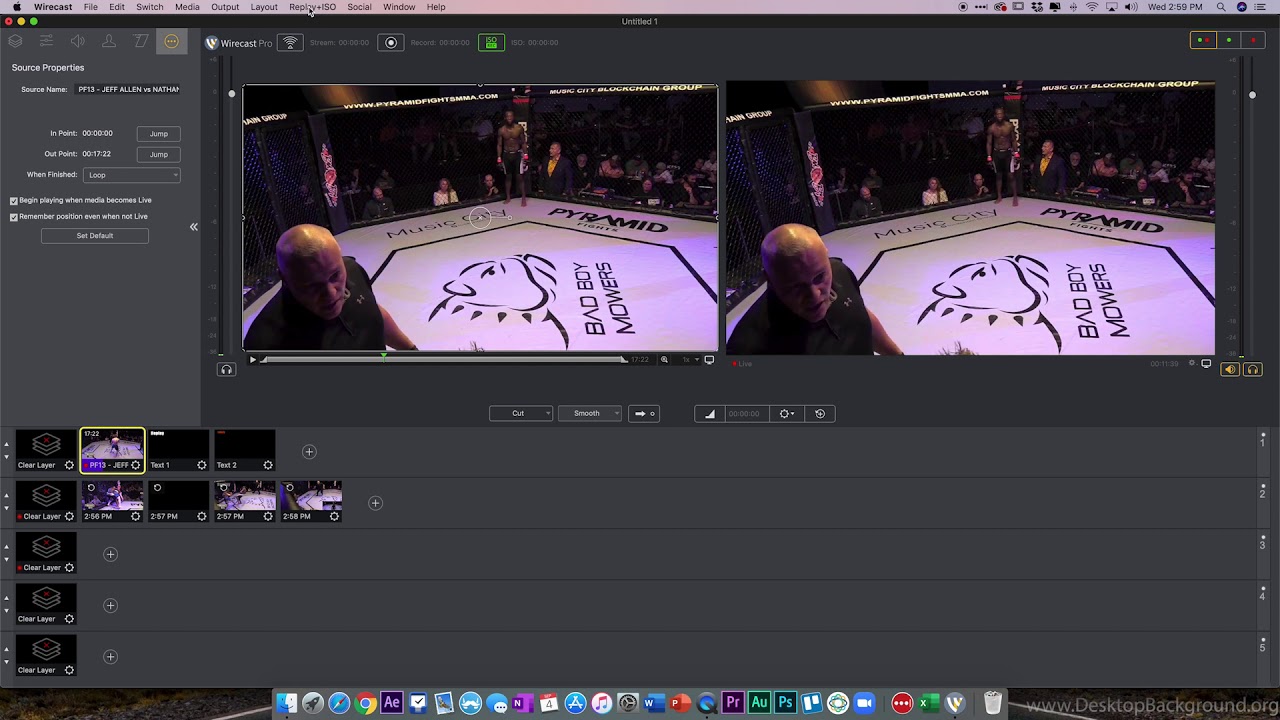Open the Replay+ISO menu
Image resolution: width=1280 pixels, height=720 pixels.
coord(312,7)
